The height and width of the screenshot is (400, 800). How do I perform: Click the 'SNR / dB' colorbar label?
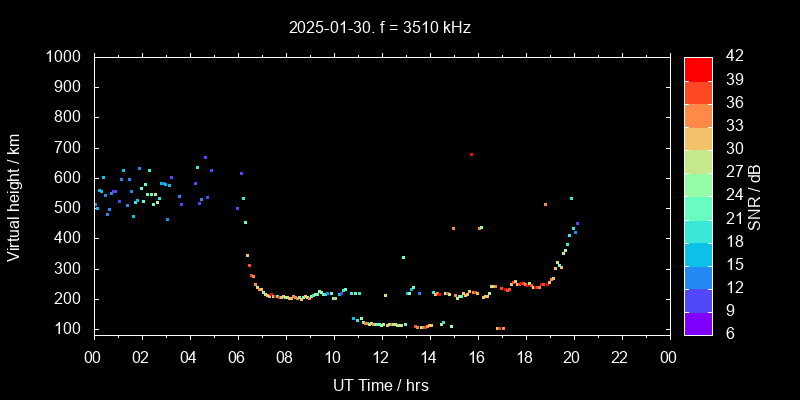(754, 195)
